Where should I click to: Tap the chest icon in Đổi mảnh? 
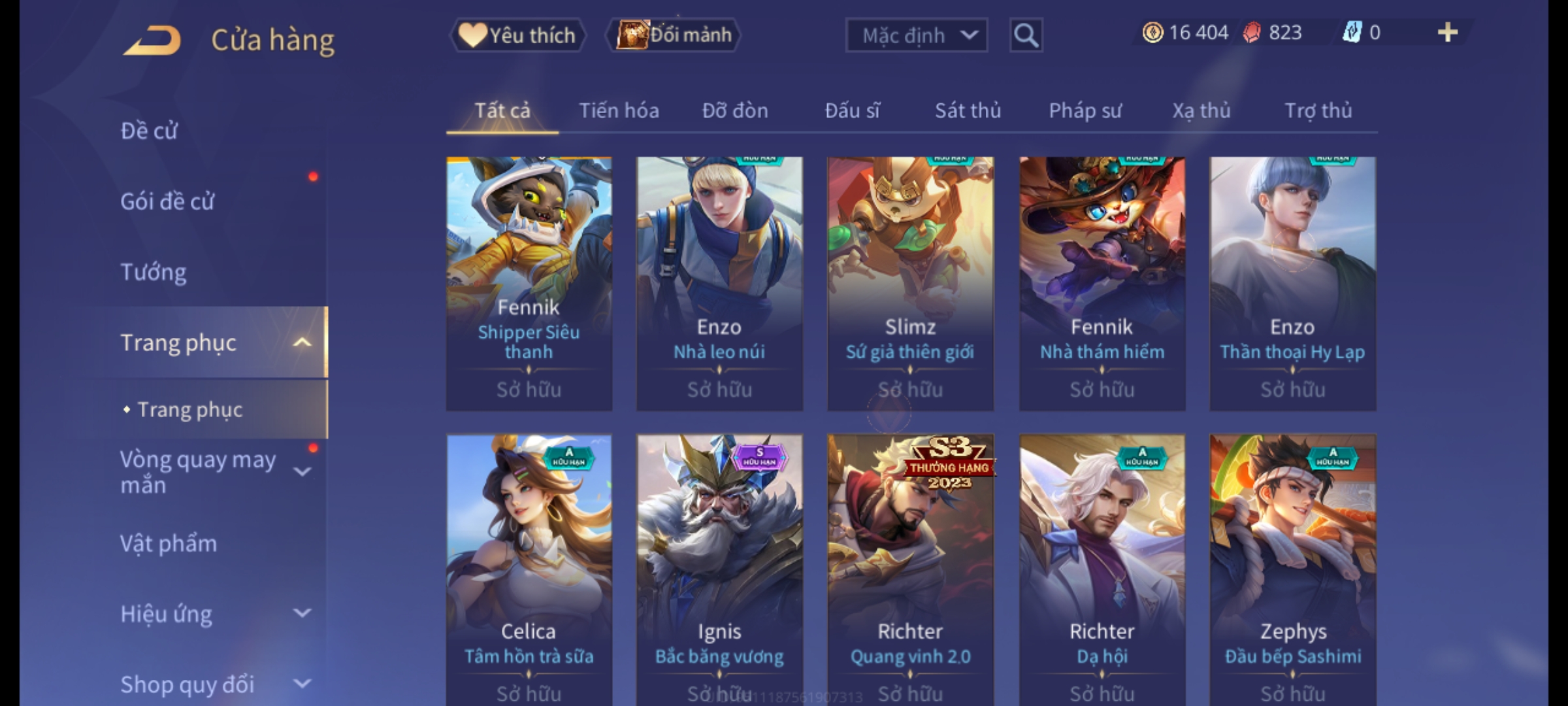632,35
